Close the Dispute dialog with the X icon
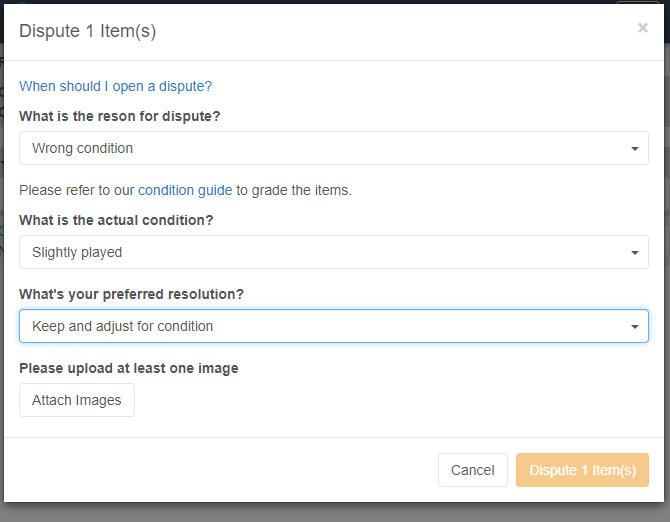 [x=643, y=28]
